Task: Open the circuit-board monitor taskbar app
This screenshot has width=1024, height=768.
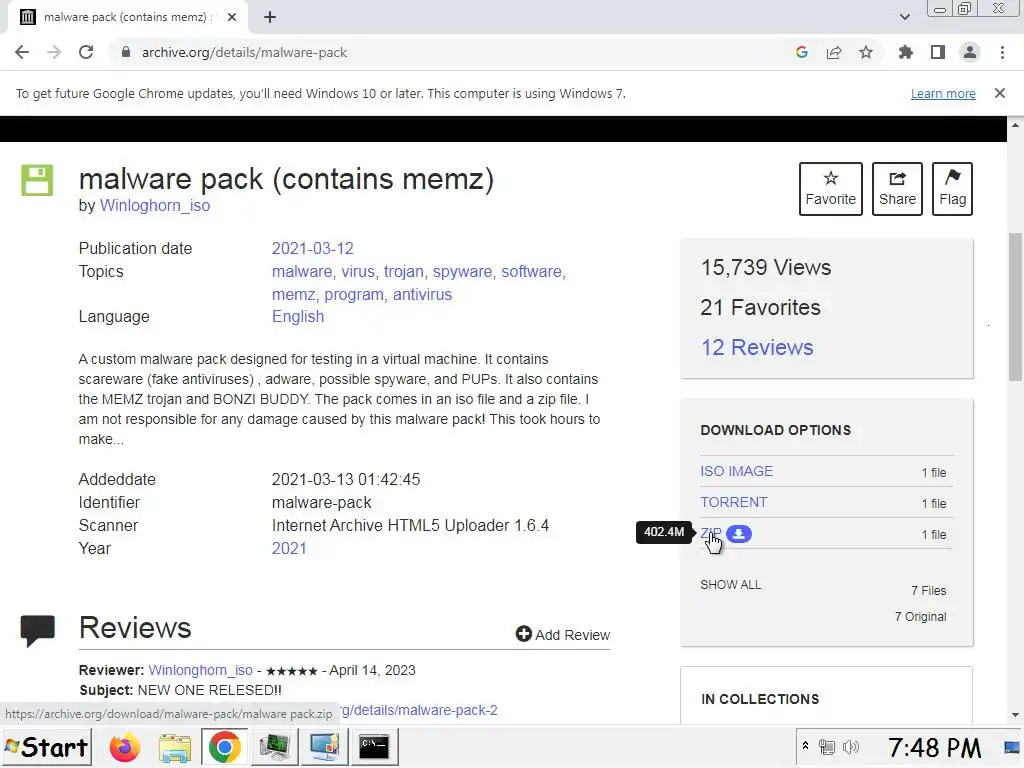Action: 274,747
